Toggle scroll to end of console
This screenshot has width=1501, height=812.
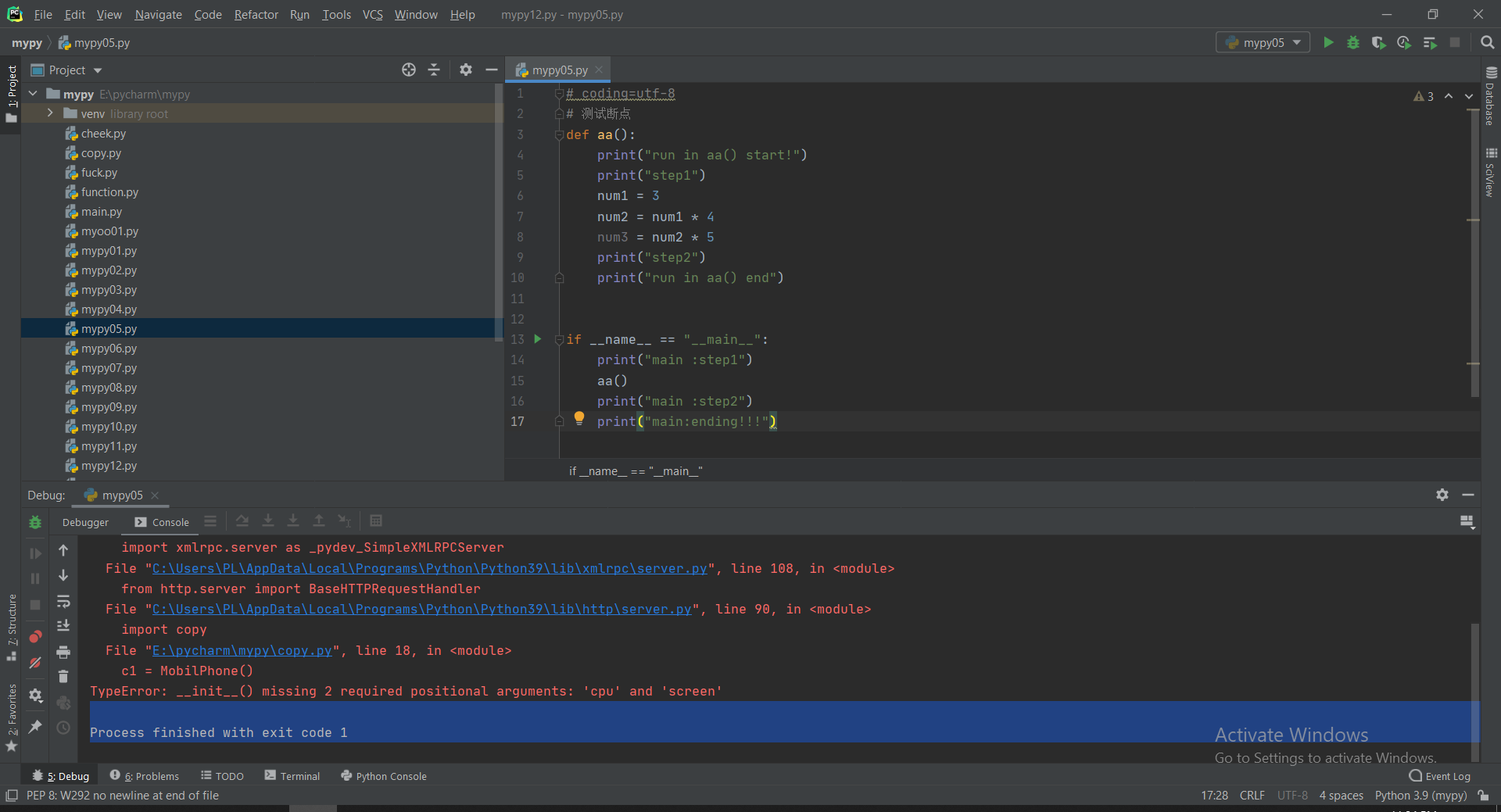pyautogui.click(x=63, y=626)
